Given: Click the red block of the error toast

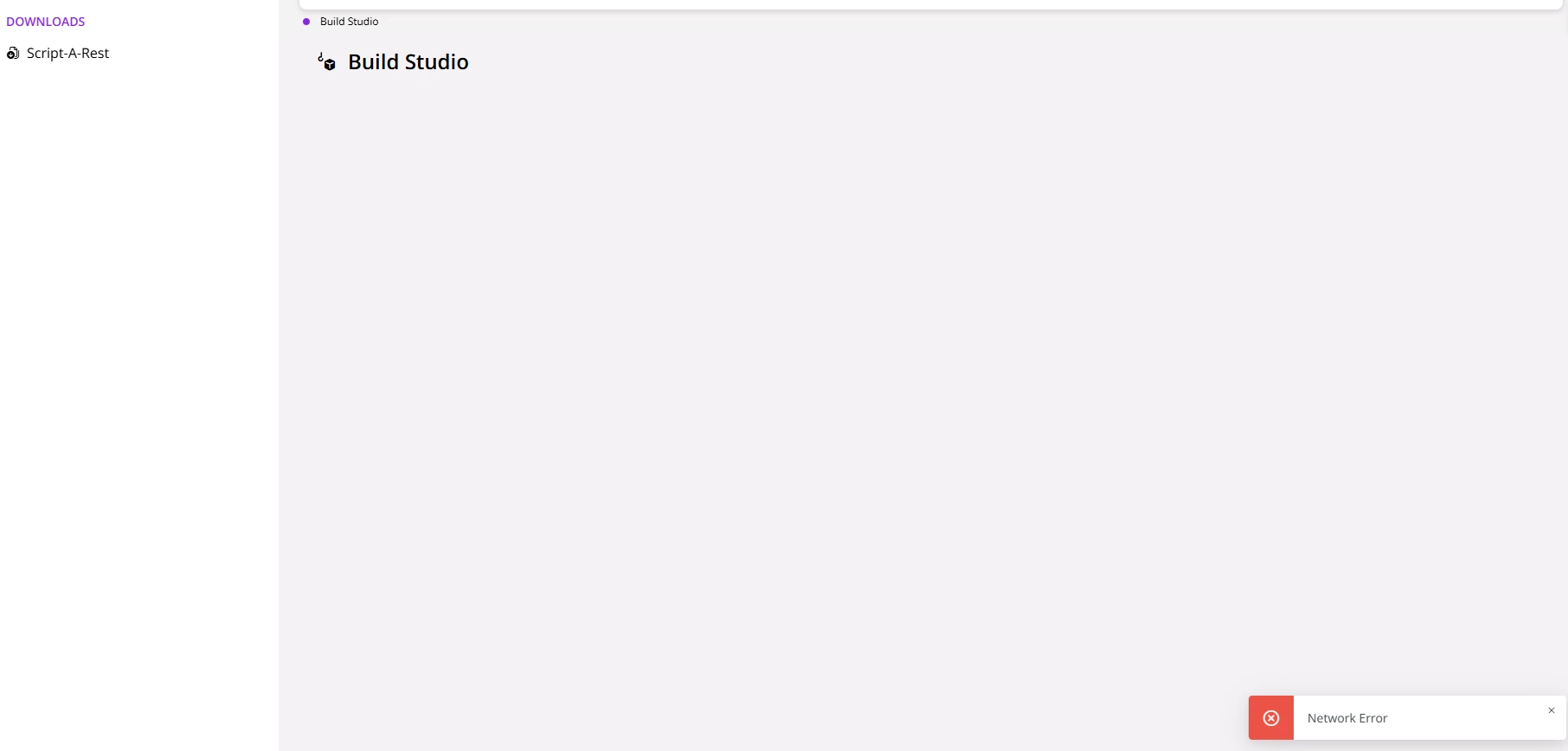Looking at the screenshot, I should pos(1271,732).
